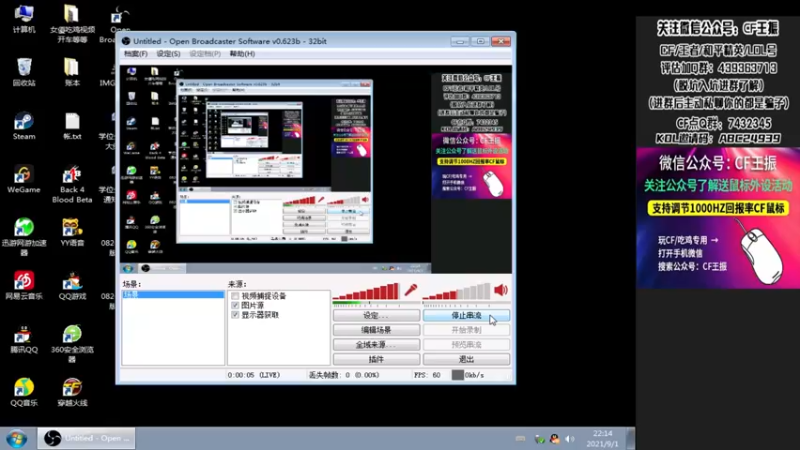Select the 回收站 recycle bin icon

tap(24, 72)
